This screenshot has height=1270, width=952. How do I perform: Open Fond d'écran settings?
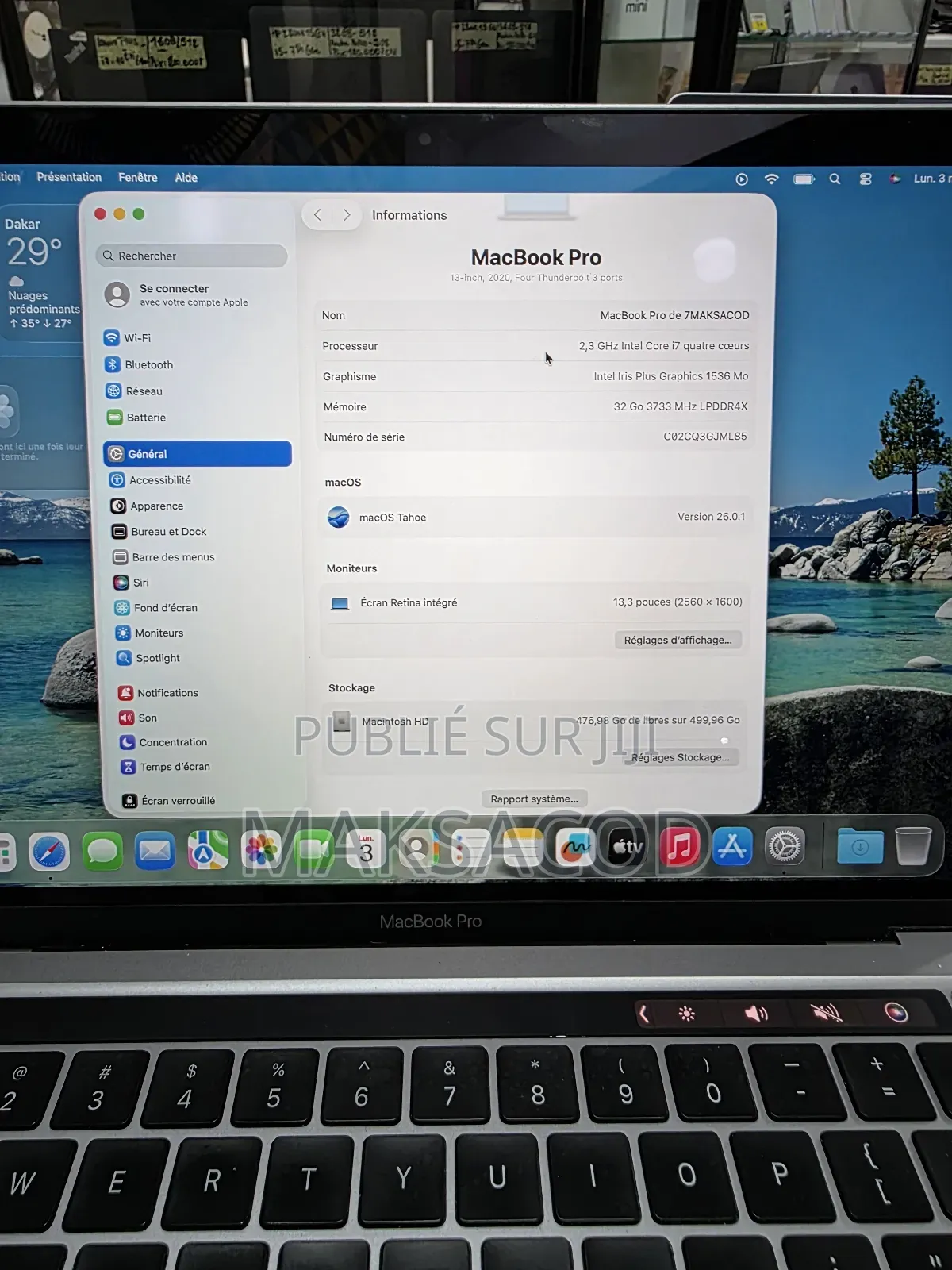pos(155,607)
